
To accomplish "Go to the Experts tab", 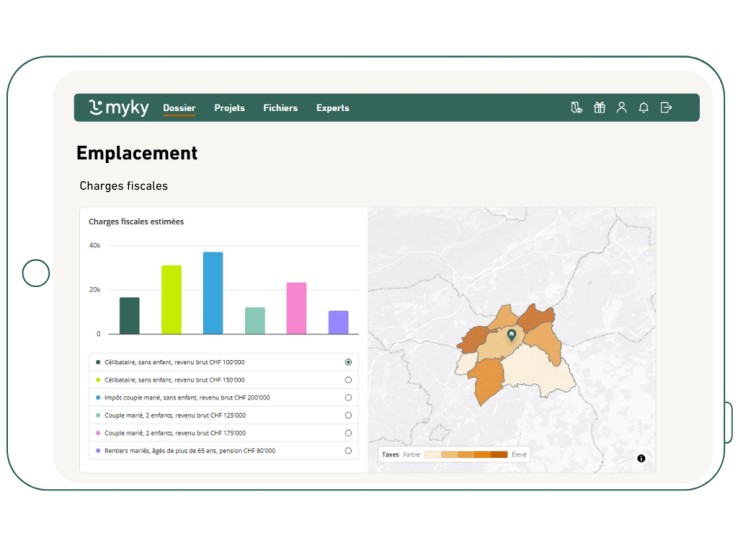I will [x=333, y=108].
